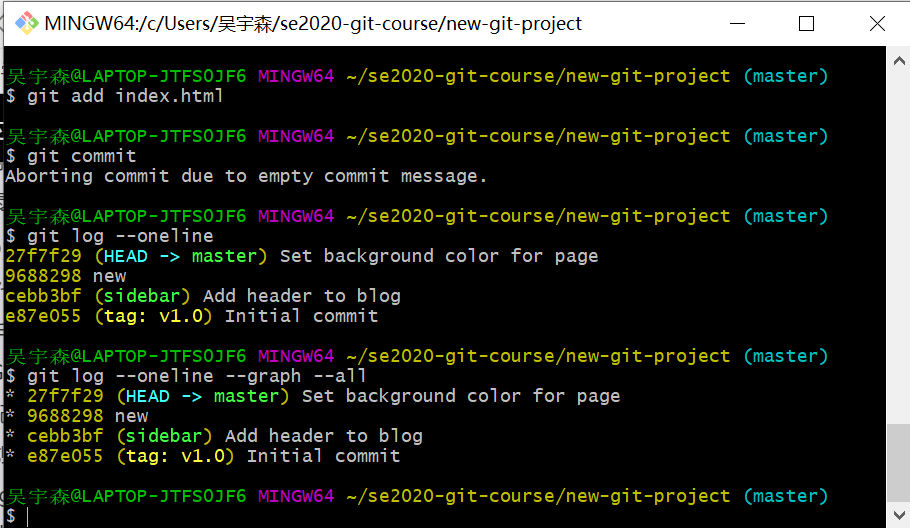Click the Git Bash MINGW64 title bar icon

[26, 23]
